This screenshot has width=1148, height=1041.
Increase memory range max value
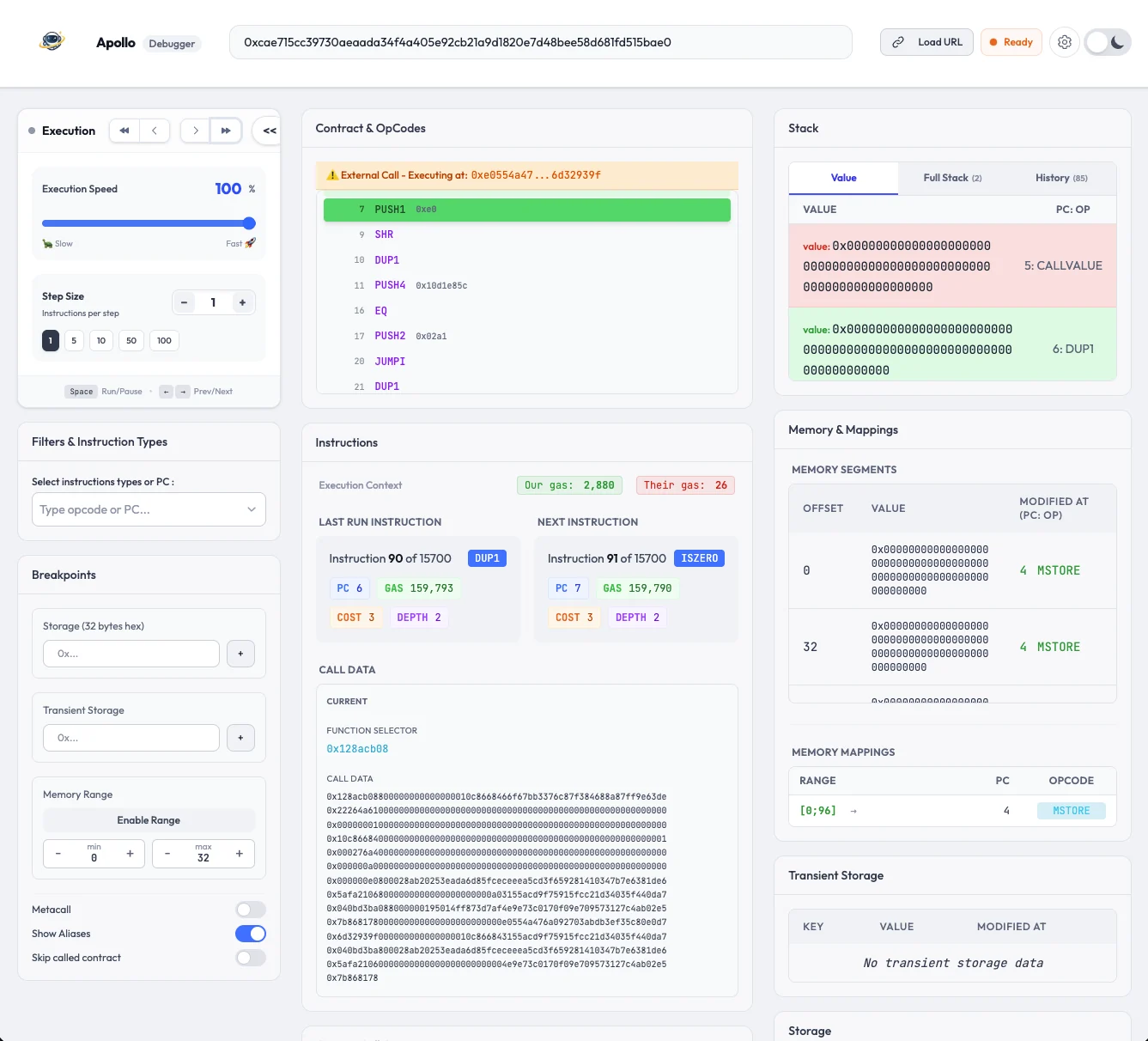[239, 854]
